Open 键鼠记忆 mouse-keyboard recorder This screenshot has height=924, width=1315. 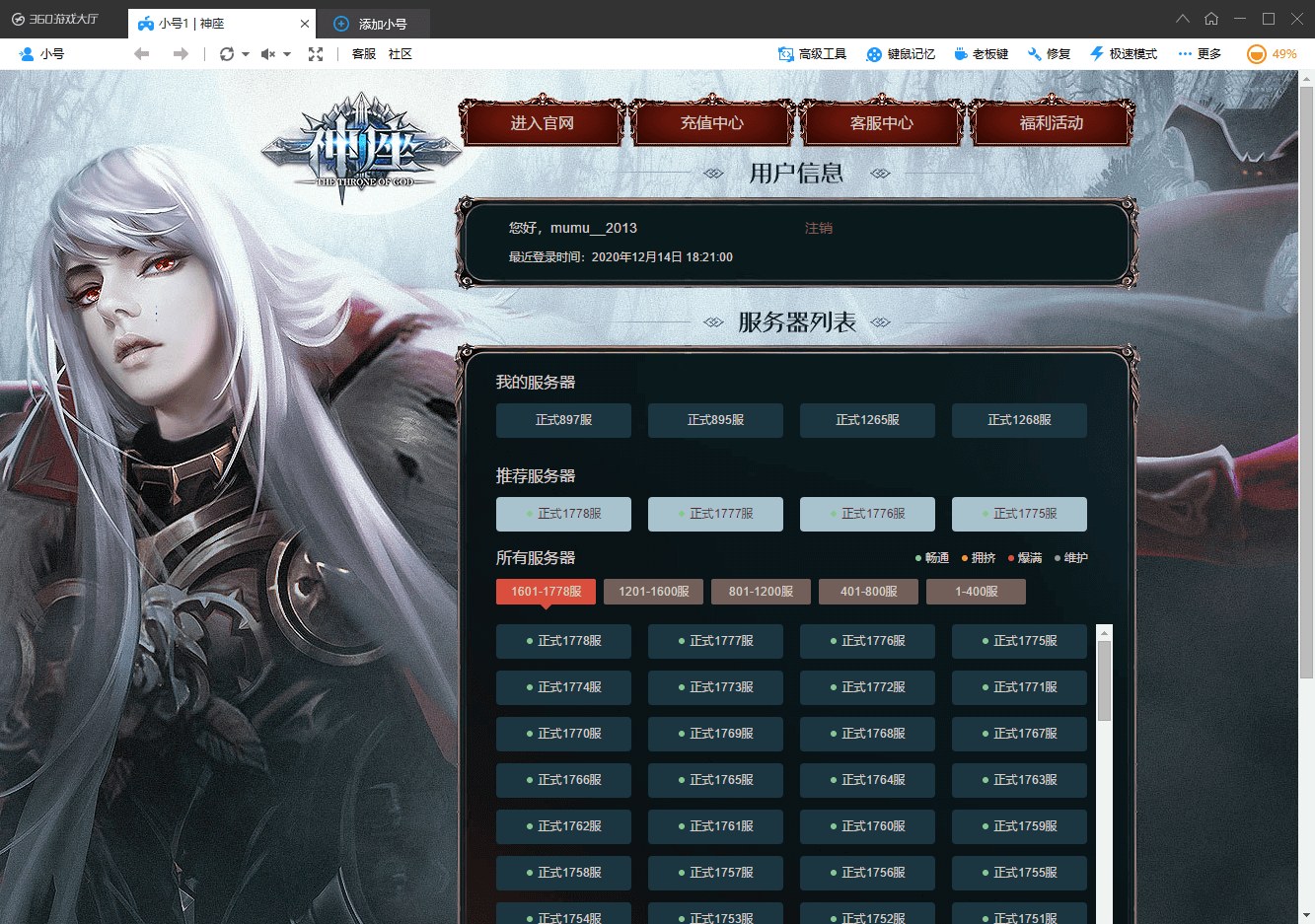pyautogui.click(x=901, y=54)
